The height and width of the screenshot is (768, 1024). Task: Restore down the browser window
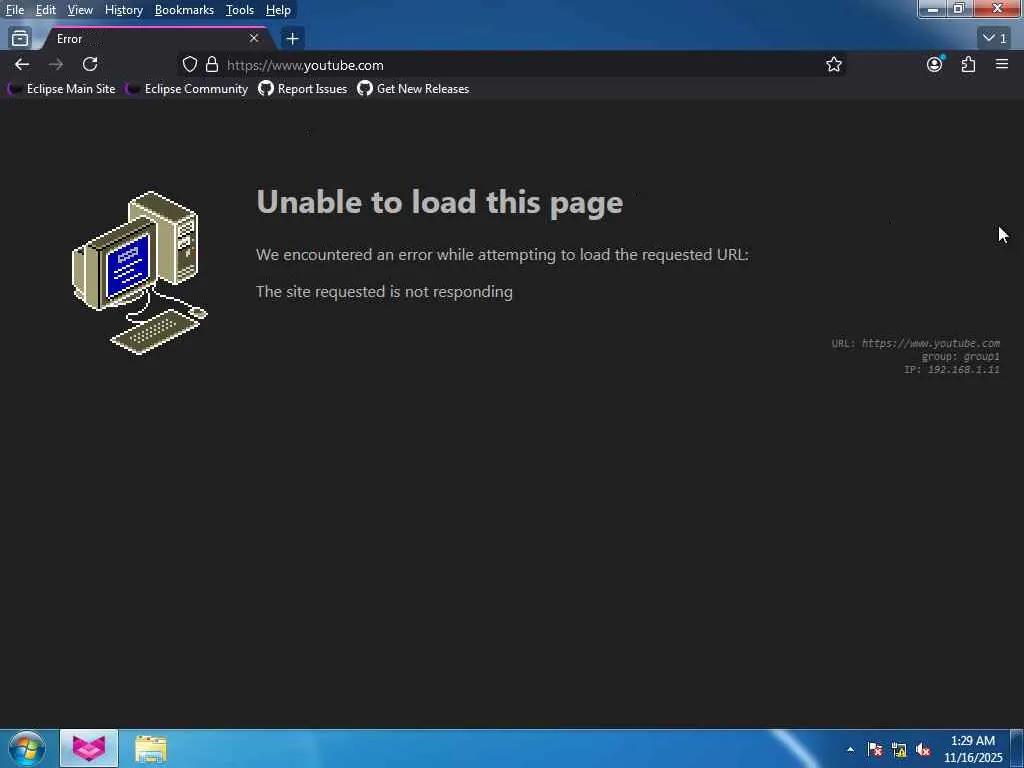pos(958,9)
